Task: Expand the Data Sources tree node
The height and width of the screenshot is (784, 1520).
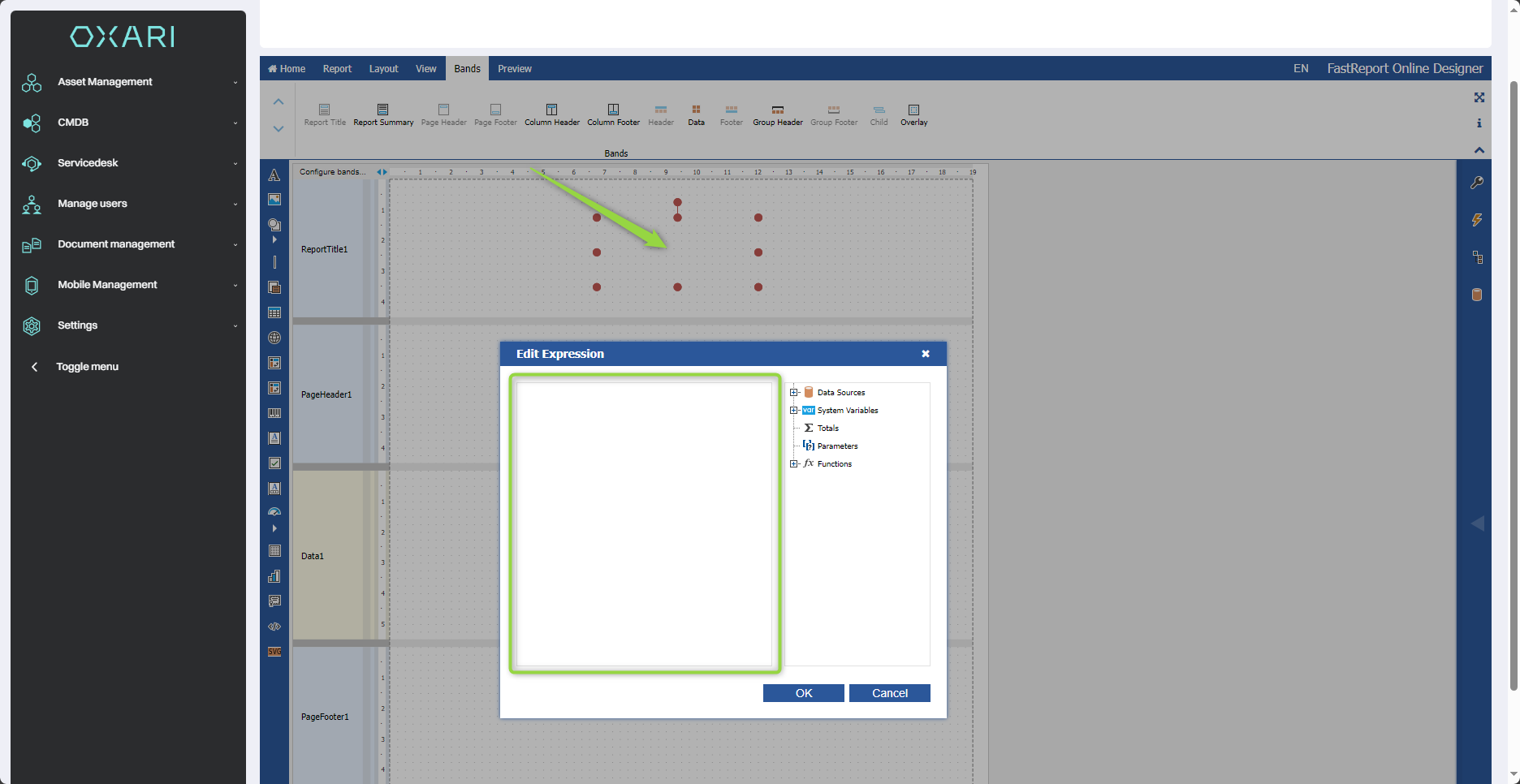Action: point(794,393)
